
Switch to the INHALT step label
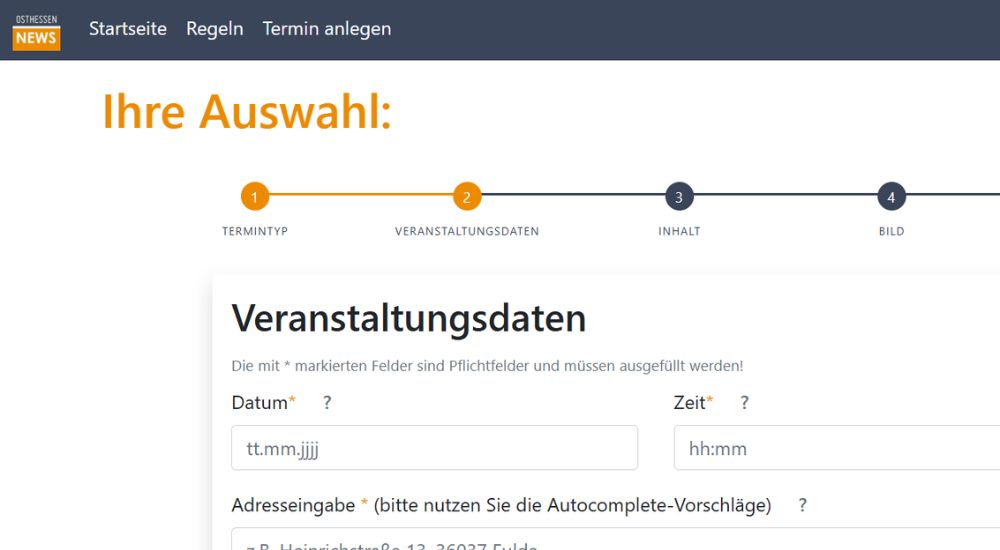tap(679, 231)
